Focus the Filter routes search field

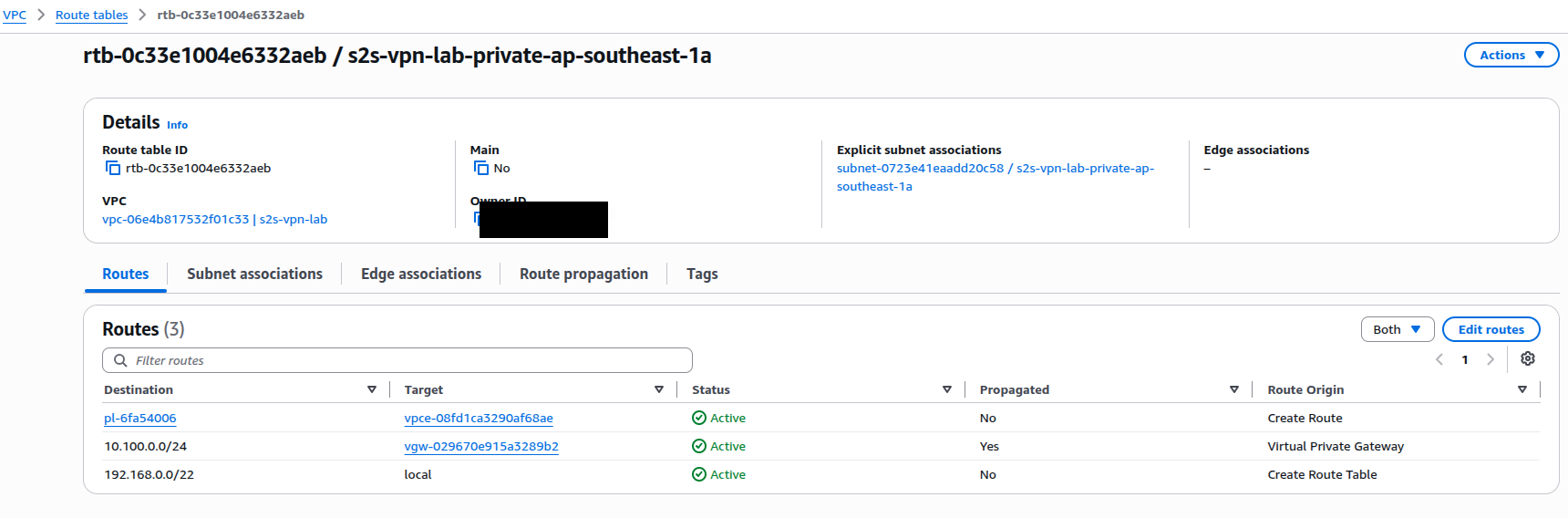pyautogui.click(x=397, y=360)
